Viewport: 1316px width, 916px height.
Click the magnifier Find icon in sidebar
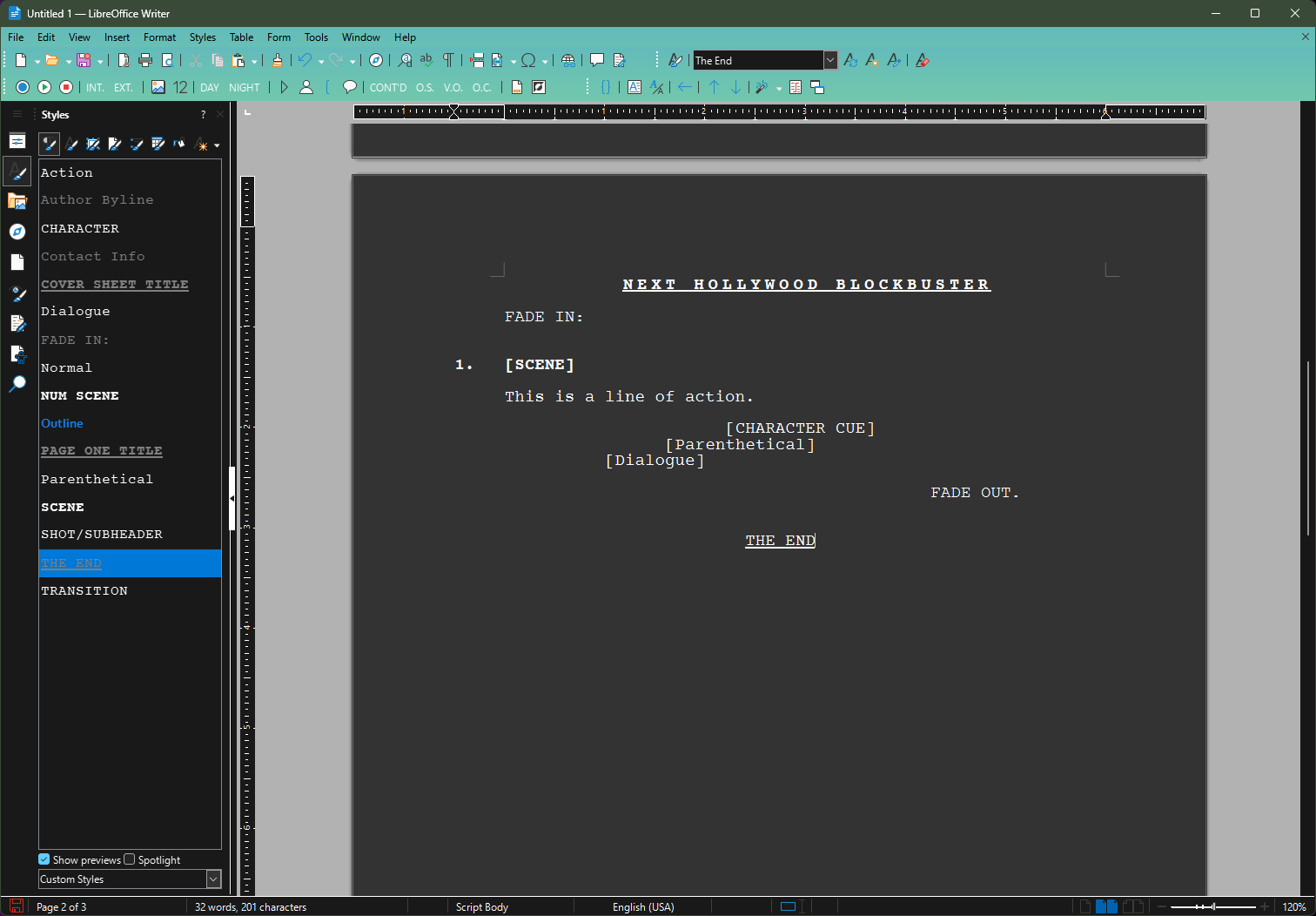pos(17,384)
